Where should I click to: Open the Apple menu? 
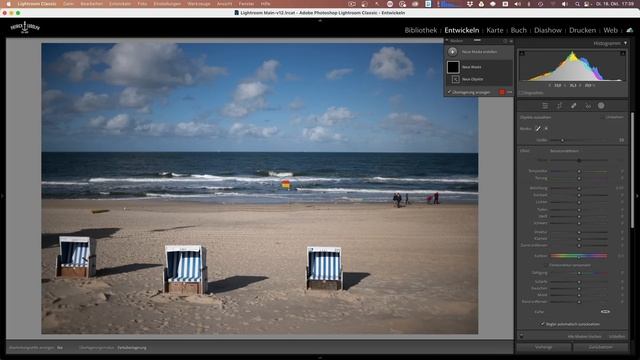click(x=8, y=4)
